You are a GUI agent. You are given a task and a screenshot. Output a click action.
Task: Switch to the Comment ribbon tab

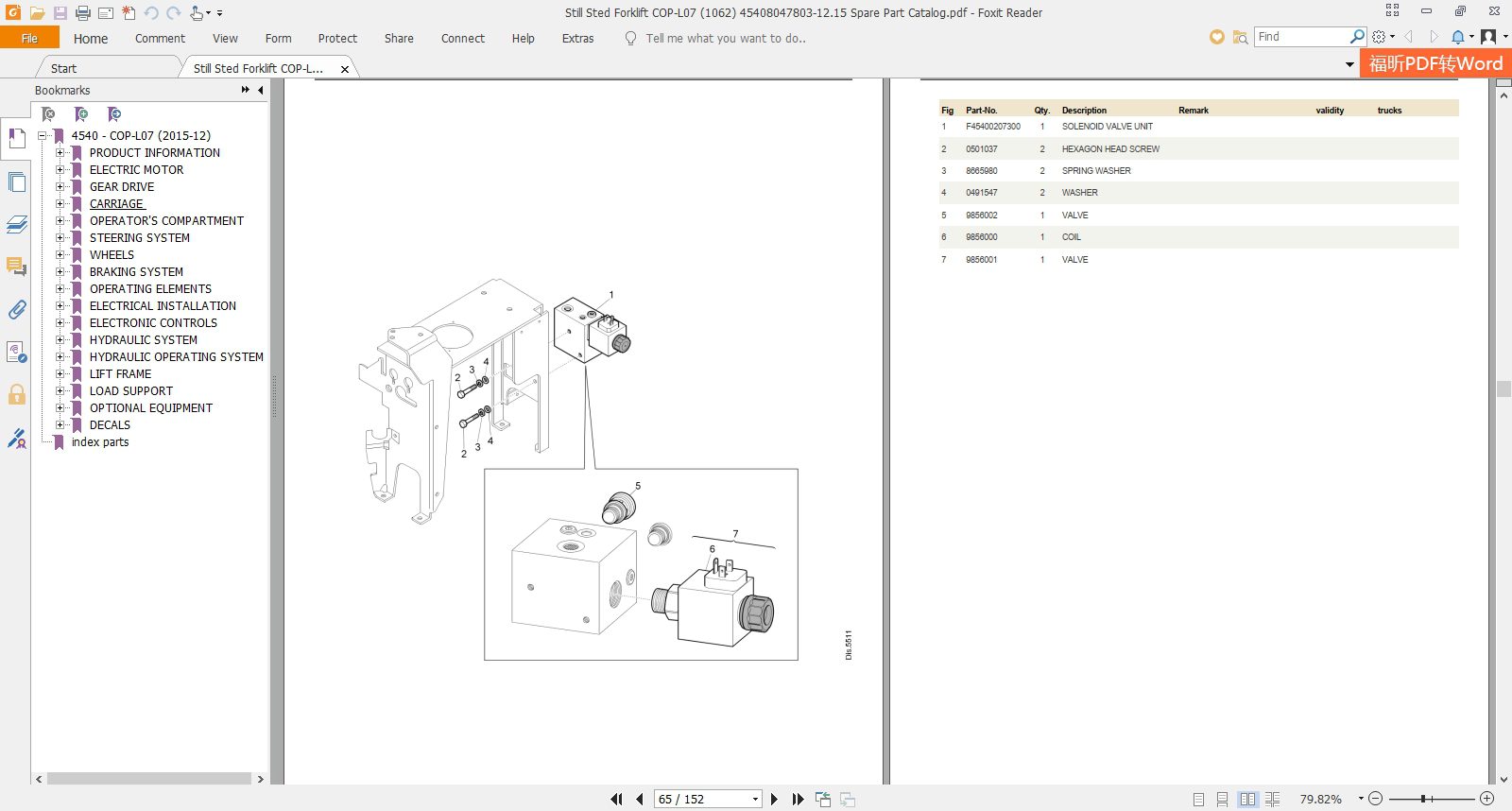point(160,39)
